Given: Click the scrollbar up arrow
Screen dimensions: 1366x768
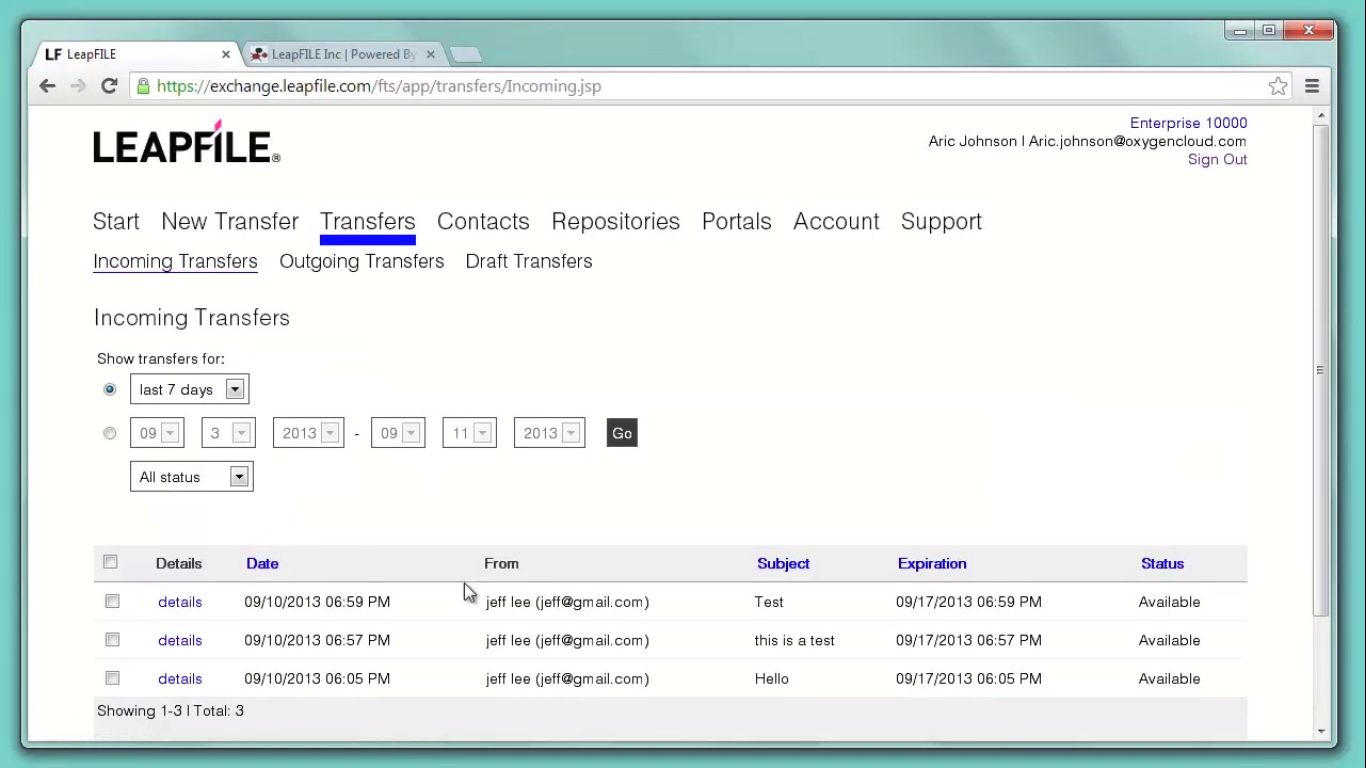Looking at the screenshot, I should tap(1321, 116).
